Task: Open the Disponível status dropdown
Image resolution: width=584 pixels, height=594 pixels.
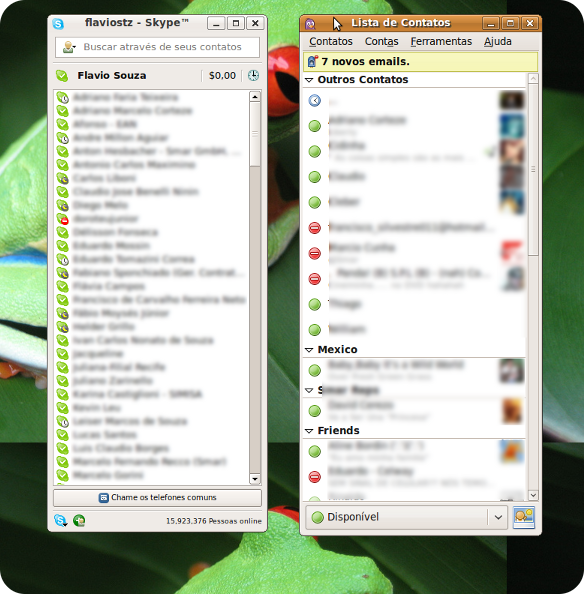Action: [x=498, y=517]
